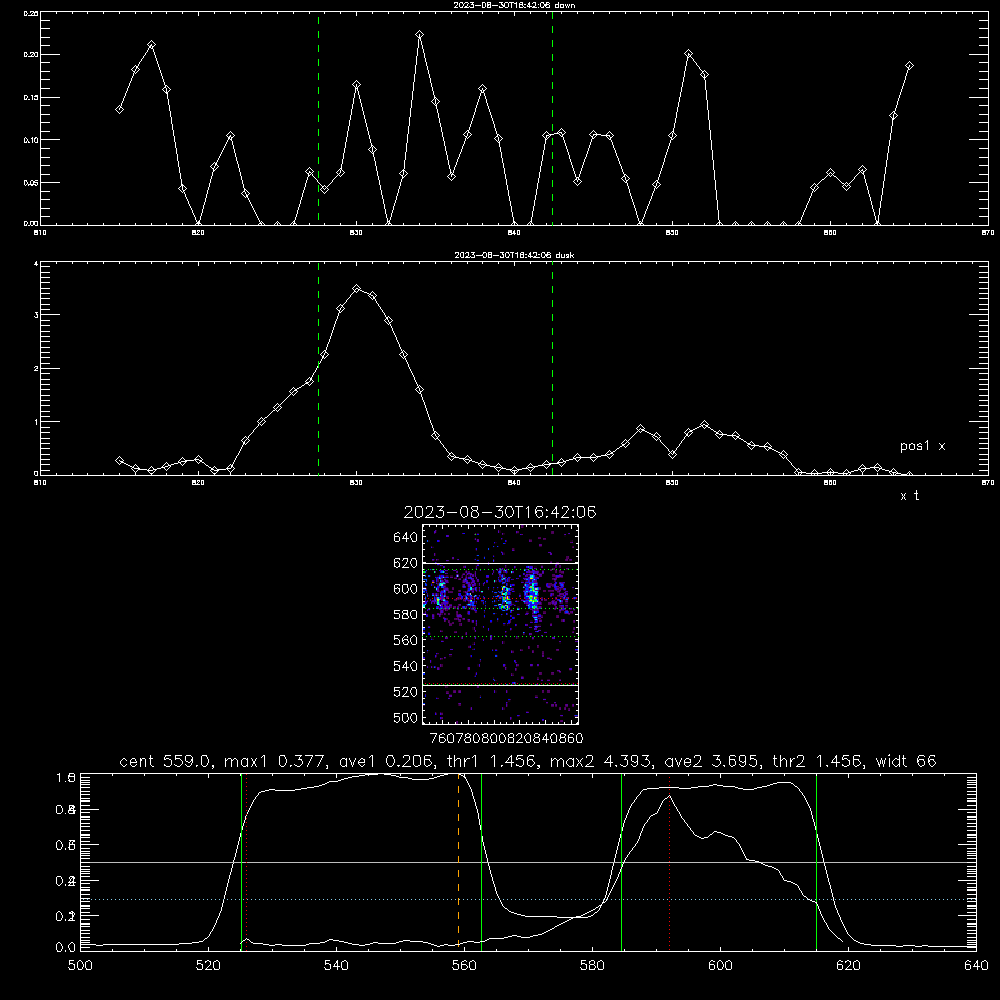1000x1000 pixels.
Task: Click the dawn plot y-axis label 0.20
Action: tap(31, 55)
